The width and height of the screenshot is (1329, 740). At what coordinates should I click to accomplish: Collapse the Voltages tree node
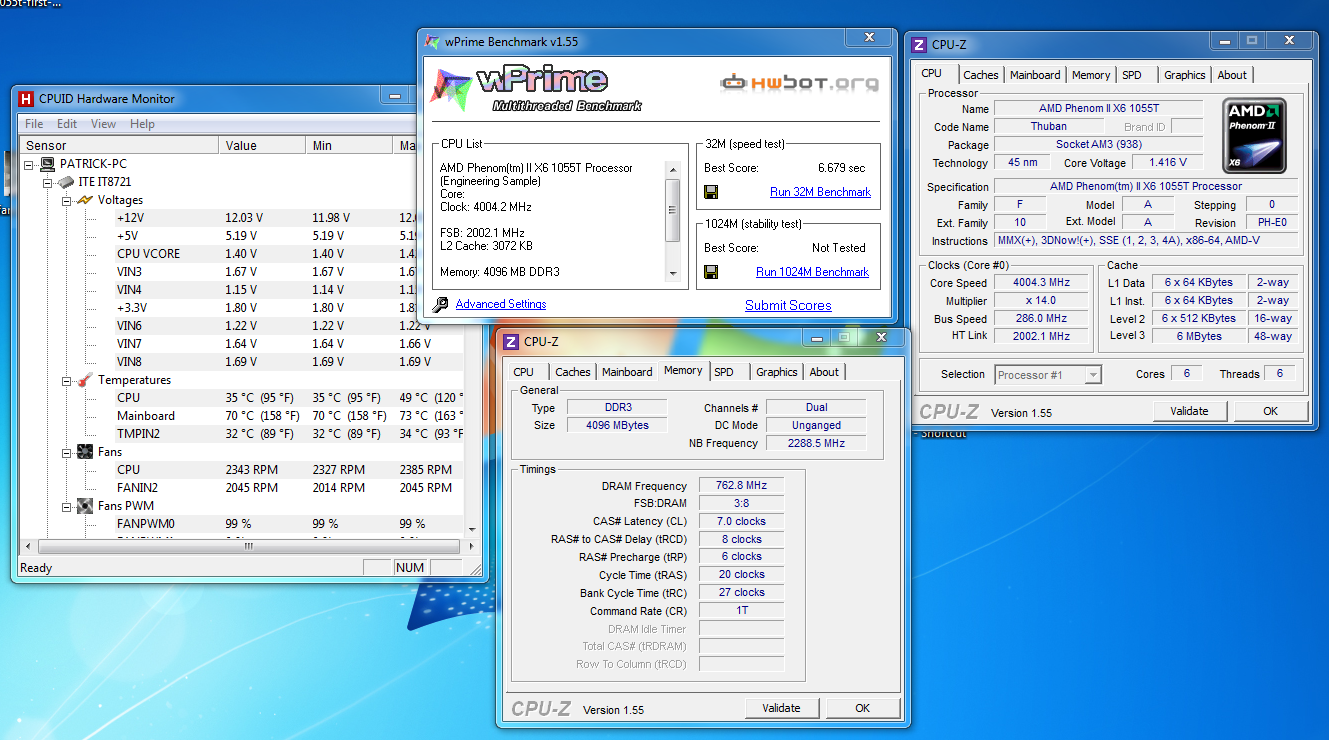(66, 200)
